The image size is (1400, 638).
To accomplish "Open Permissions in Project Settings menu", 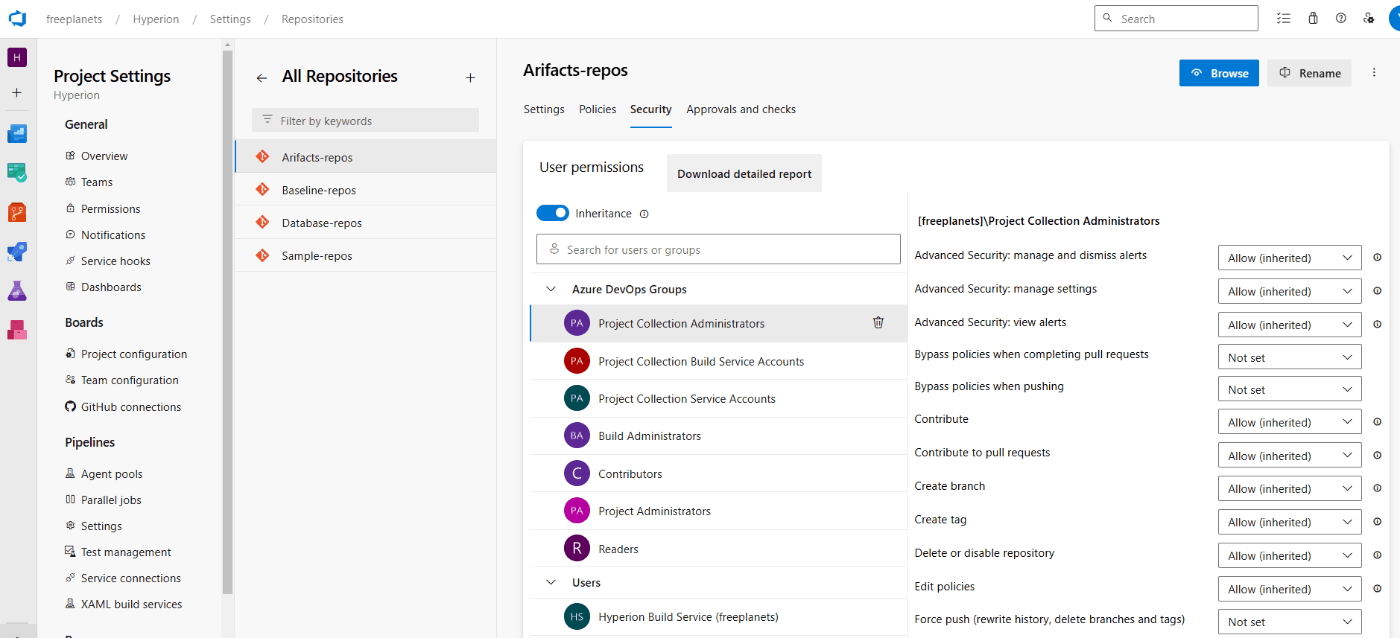I will pyautogui.click(x=110, y=209).
